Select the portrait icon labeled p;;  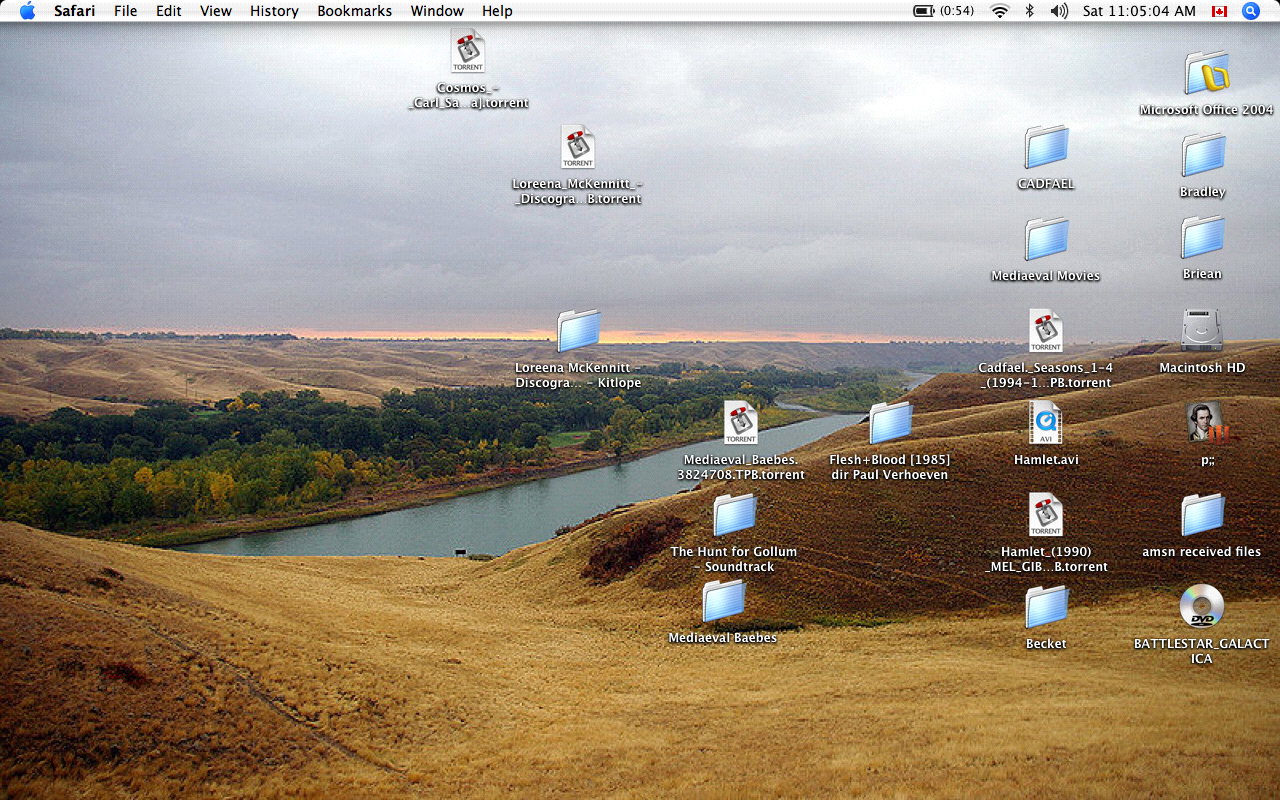(1207, 423)
